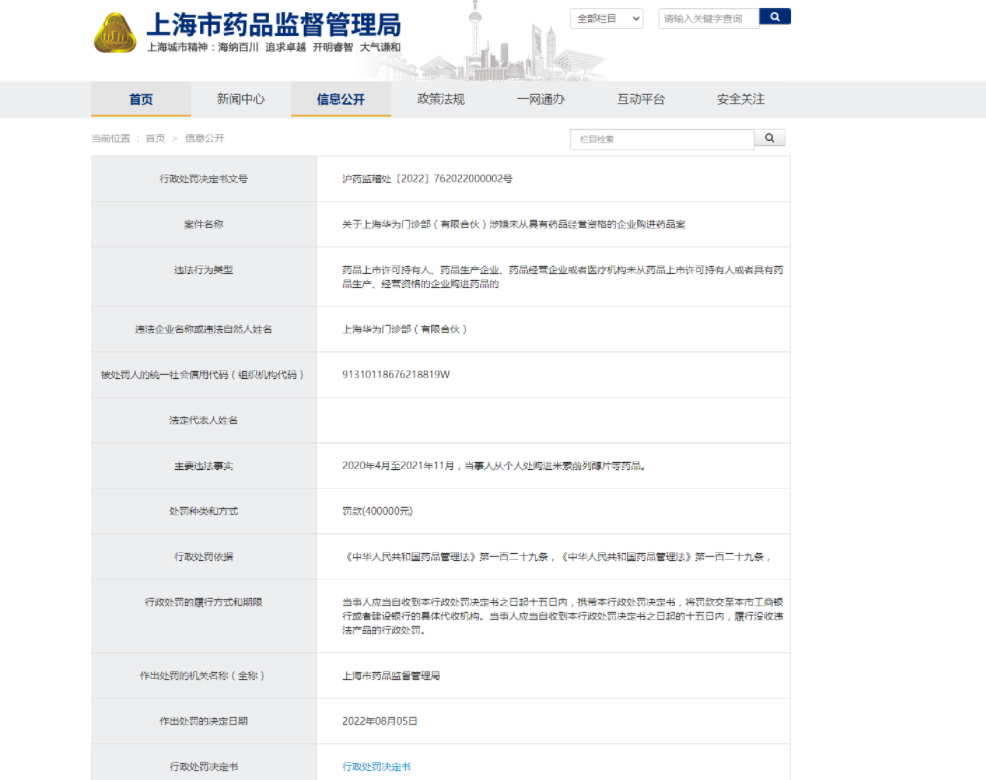The image size is (986, 780).
Task: Open the 一网通办 navigation tab
Action: click(x=541, y=99)
